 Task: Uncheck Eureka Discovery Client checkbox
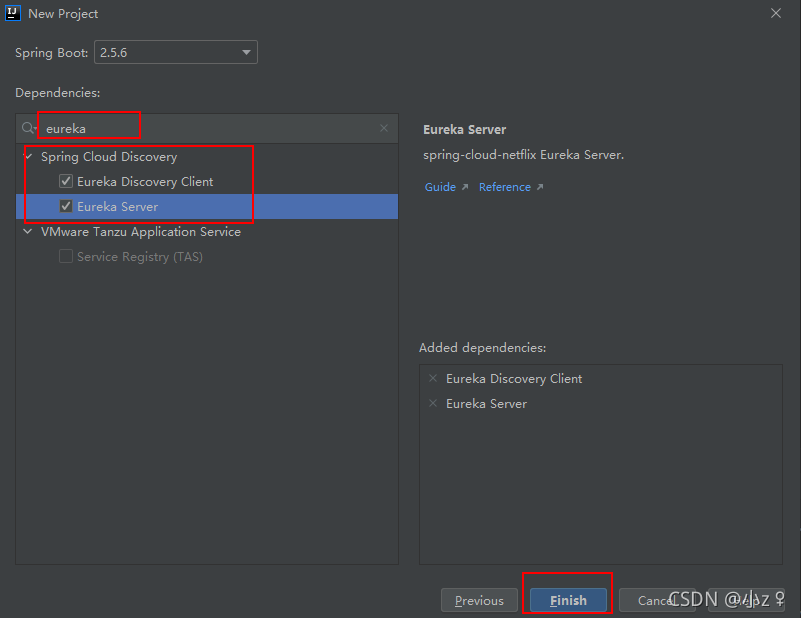point(66,181)
